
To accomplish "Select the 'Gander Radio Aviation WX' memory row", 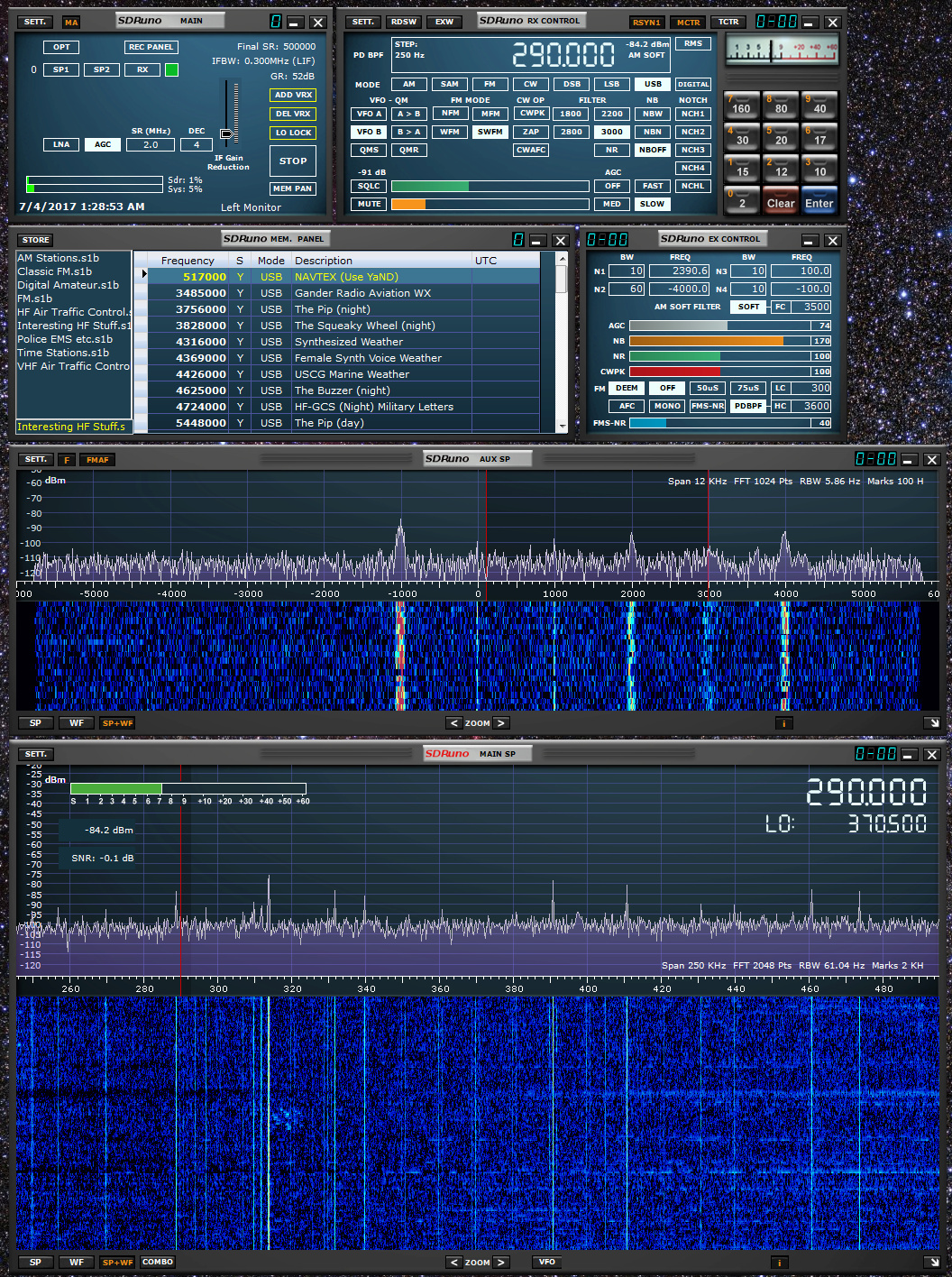I will pos(343,293).
